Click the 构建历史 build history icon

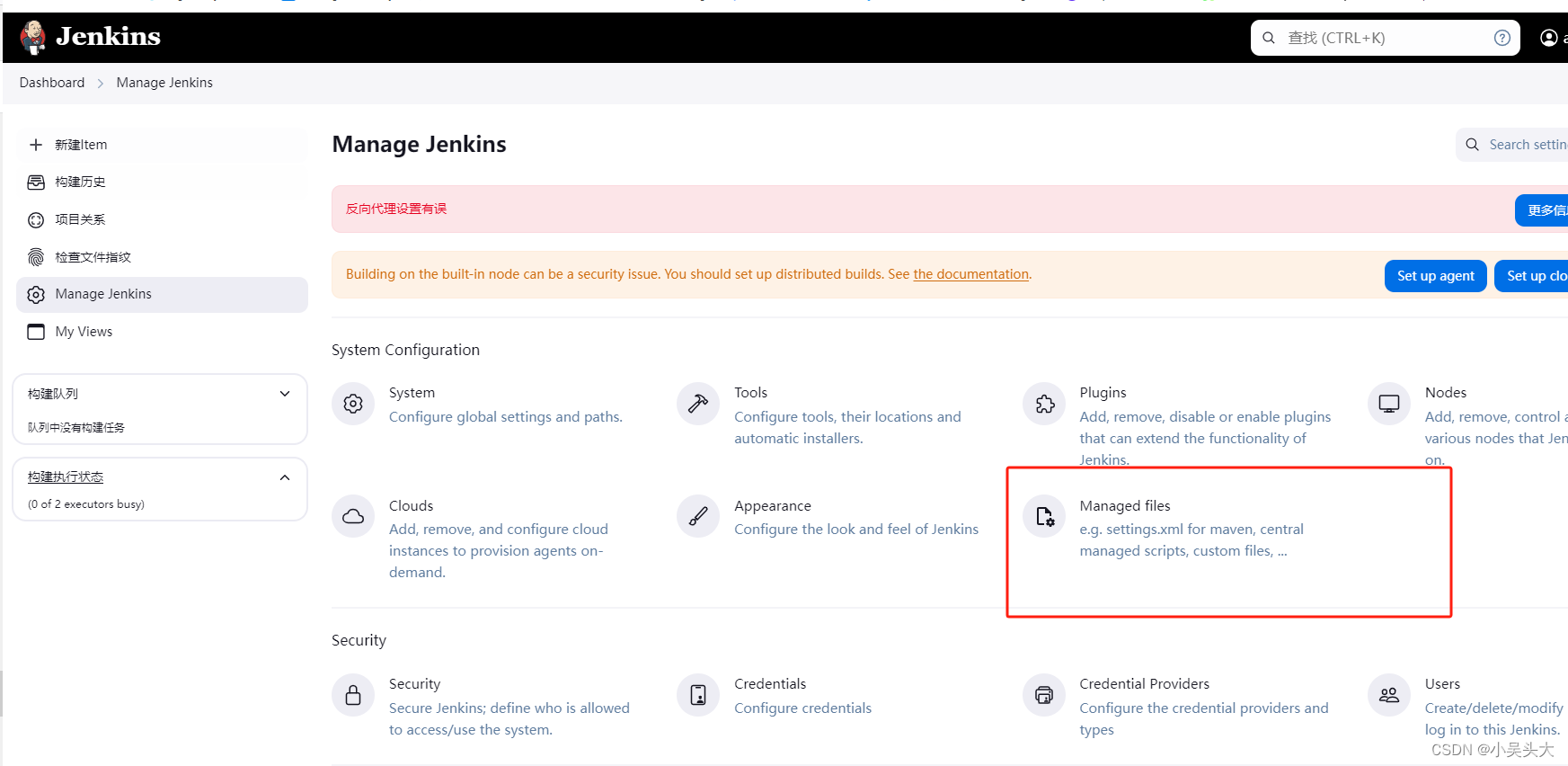36,183
